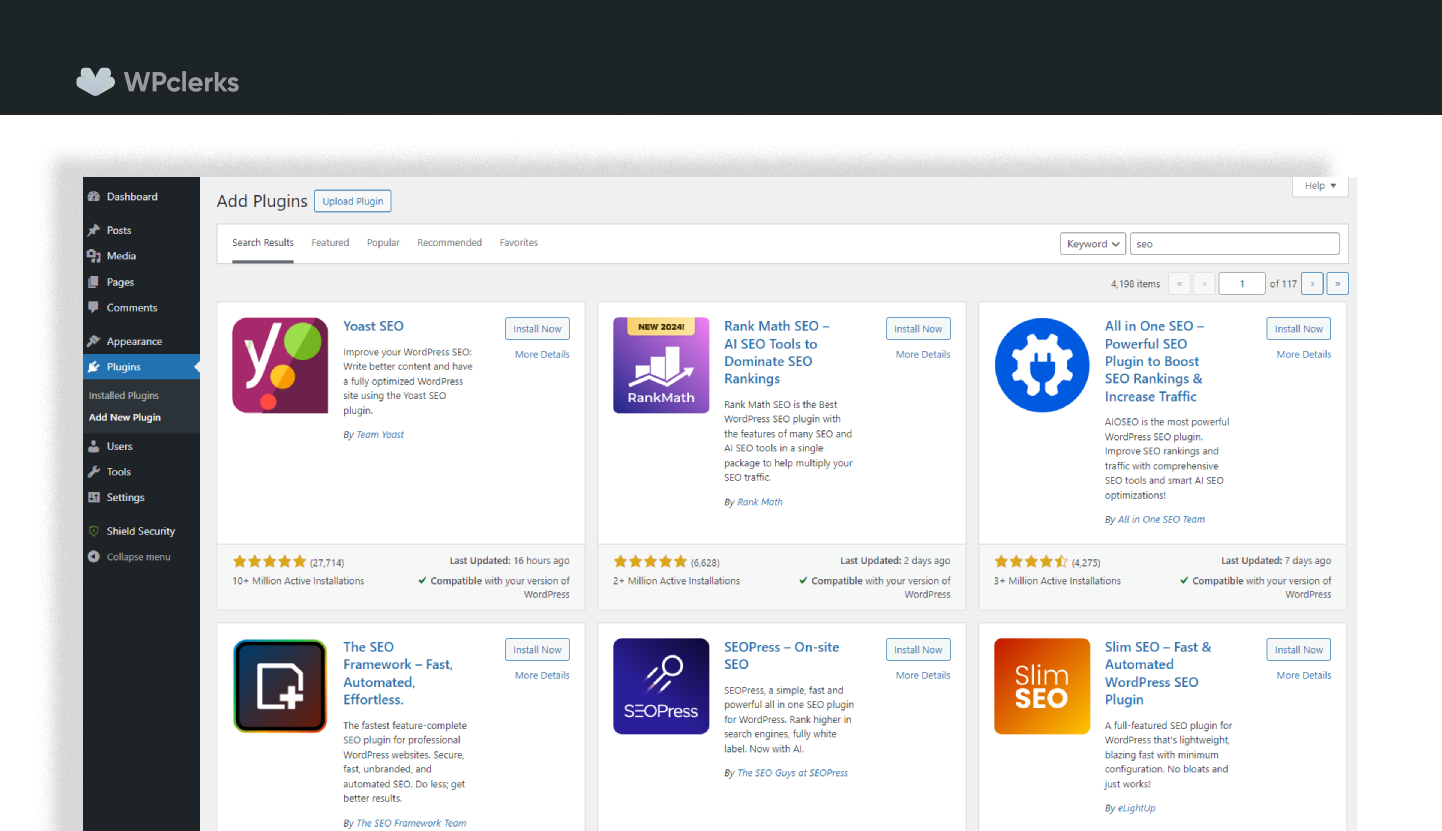Click the WPclerks logo
This screenshot has width=1442, height=831.
[158, 81]
